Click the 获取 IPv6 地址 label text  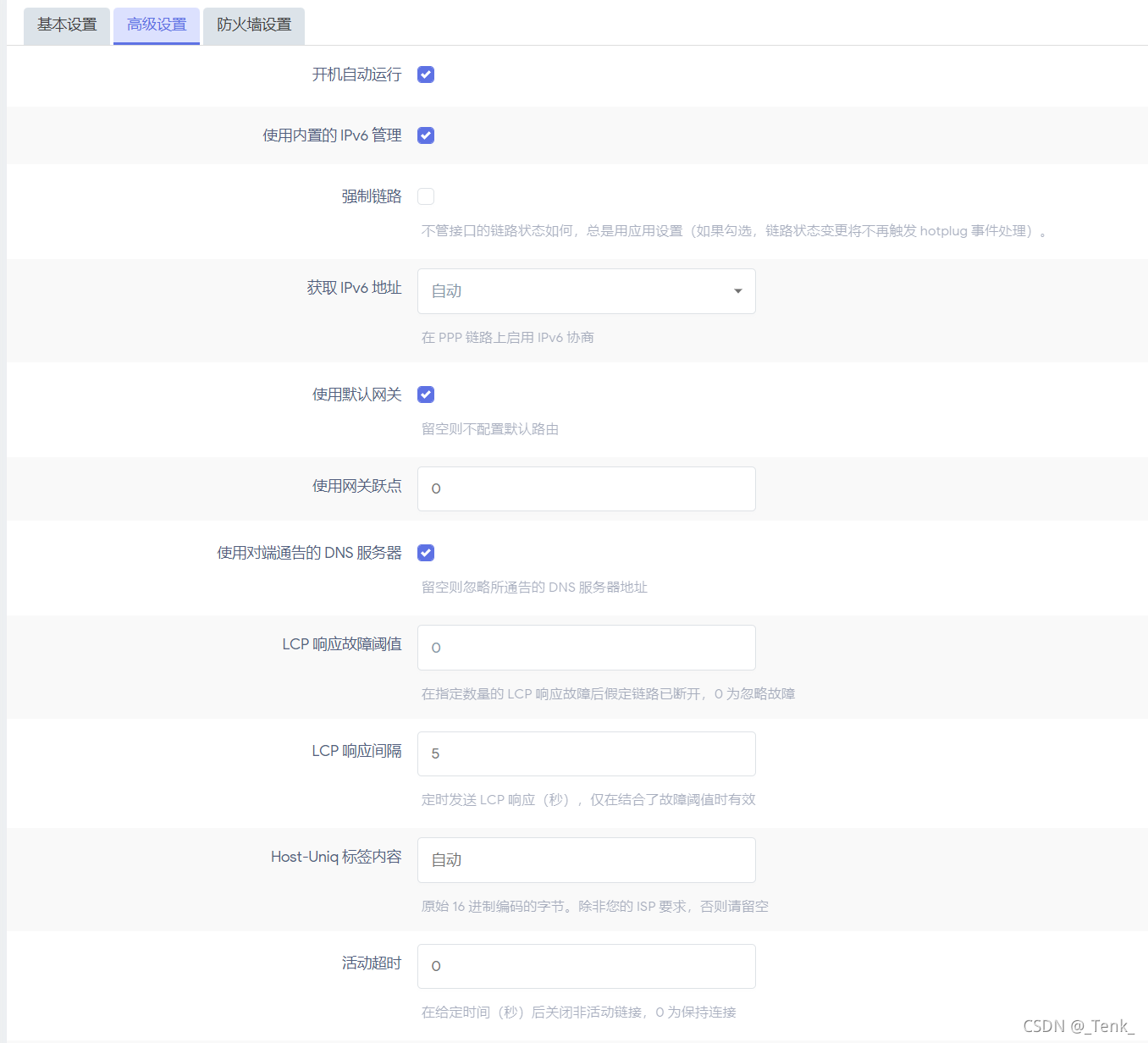[354, 288]
